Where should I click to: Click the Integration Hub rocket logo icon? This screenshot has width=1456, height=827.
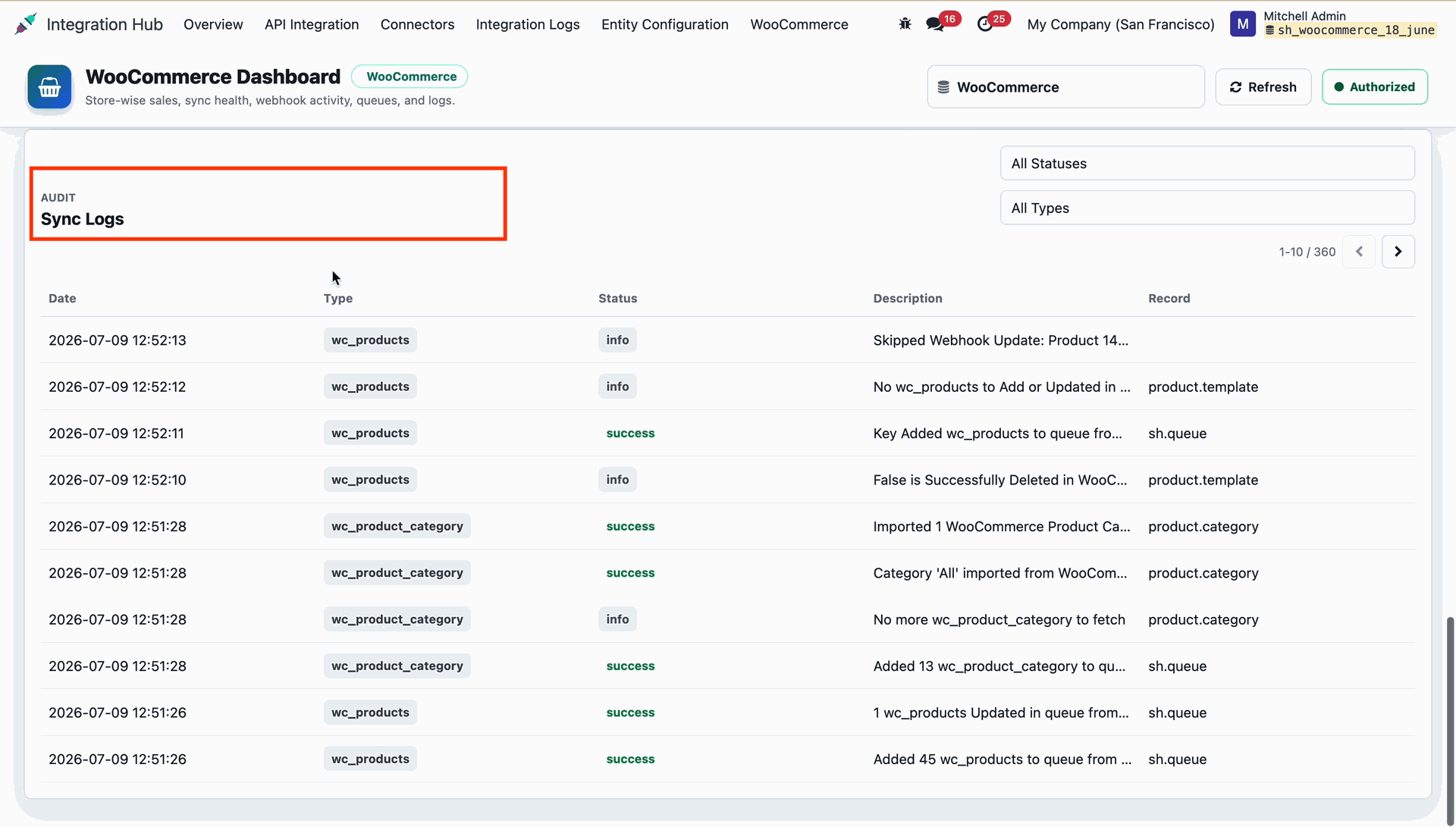click(26, 23)
